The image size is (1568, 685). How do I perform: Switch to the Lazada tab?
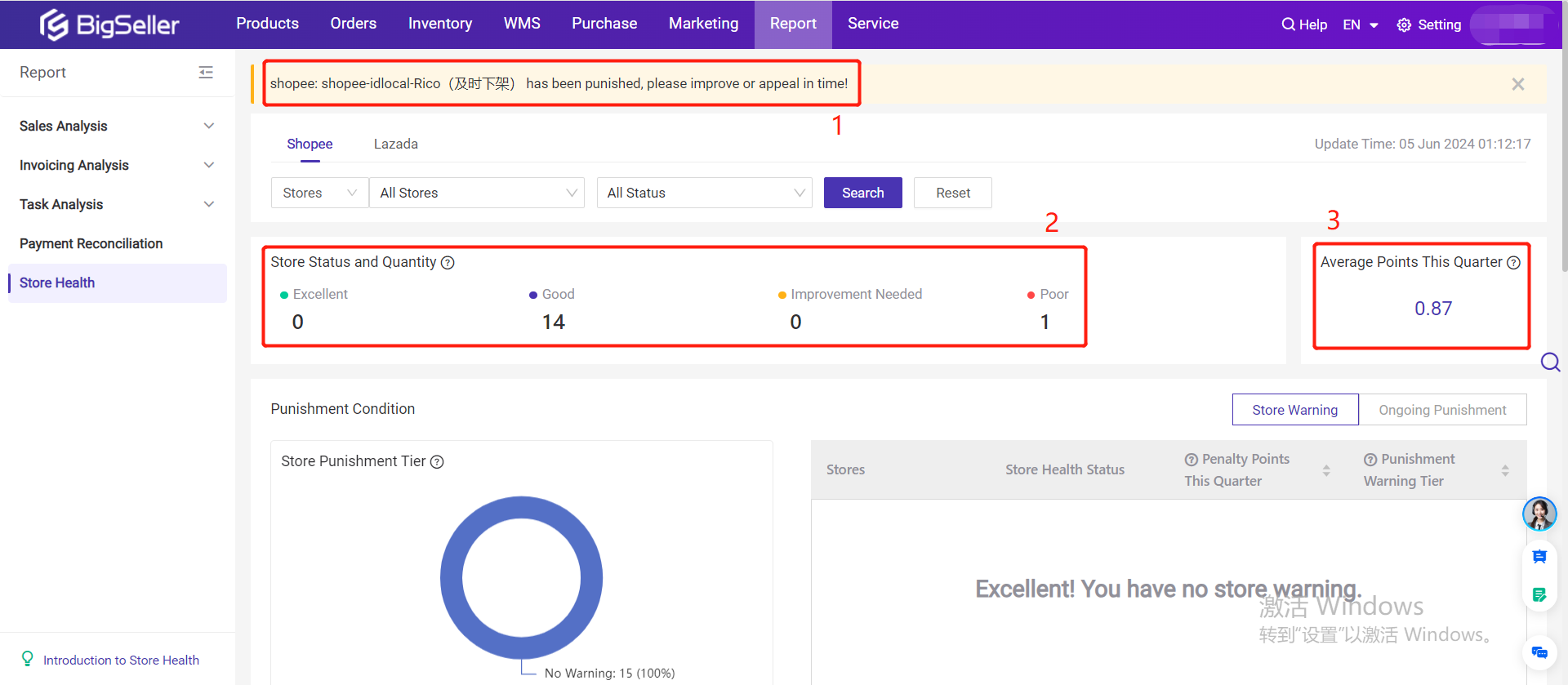395,144
